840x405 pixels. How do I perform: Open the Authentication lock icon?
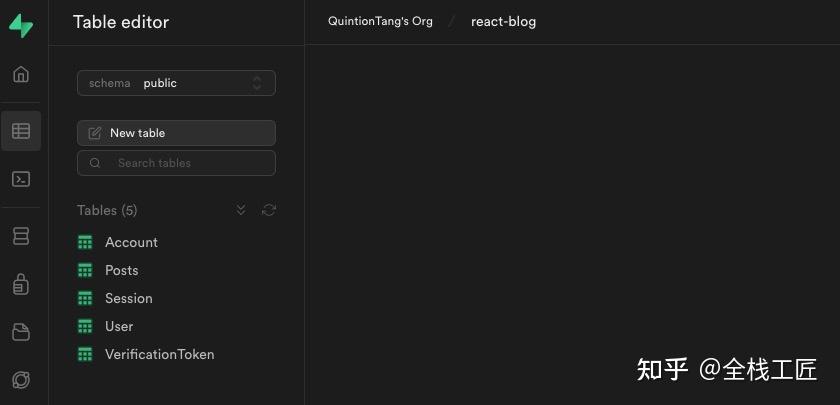[21, 285]
